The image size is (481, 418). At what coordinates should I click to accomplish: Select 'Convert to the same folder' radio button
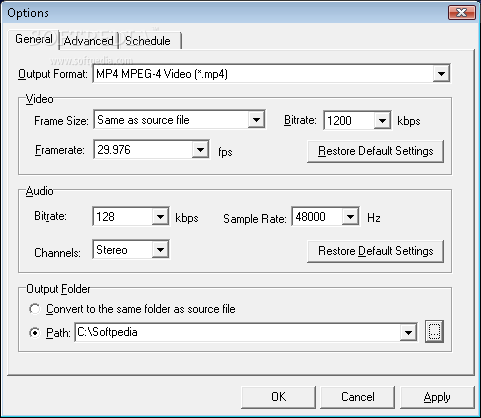pos(35,309)
